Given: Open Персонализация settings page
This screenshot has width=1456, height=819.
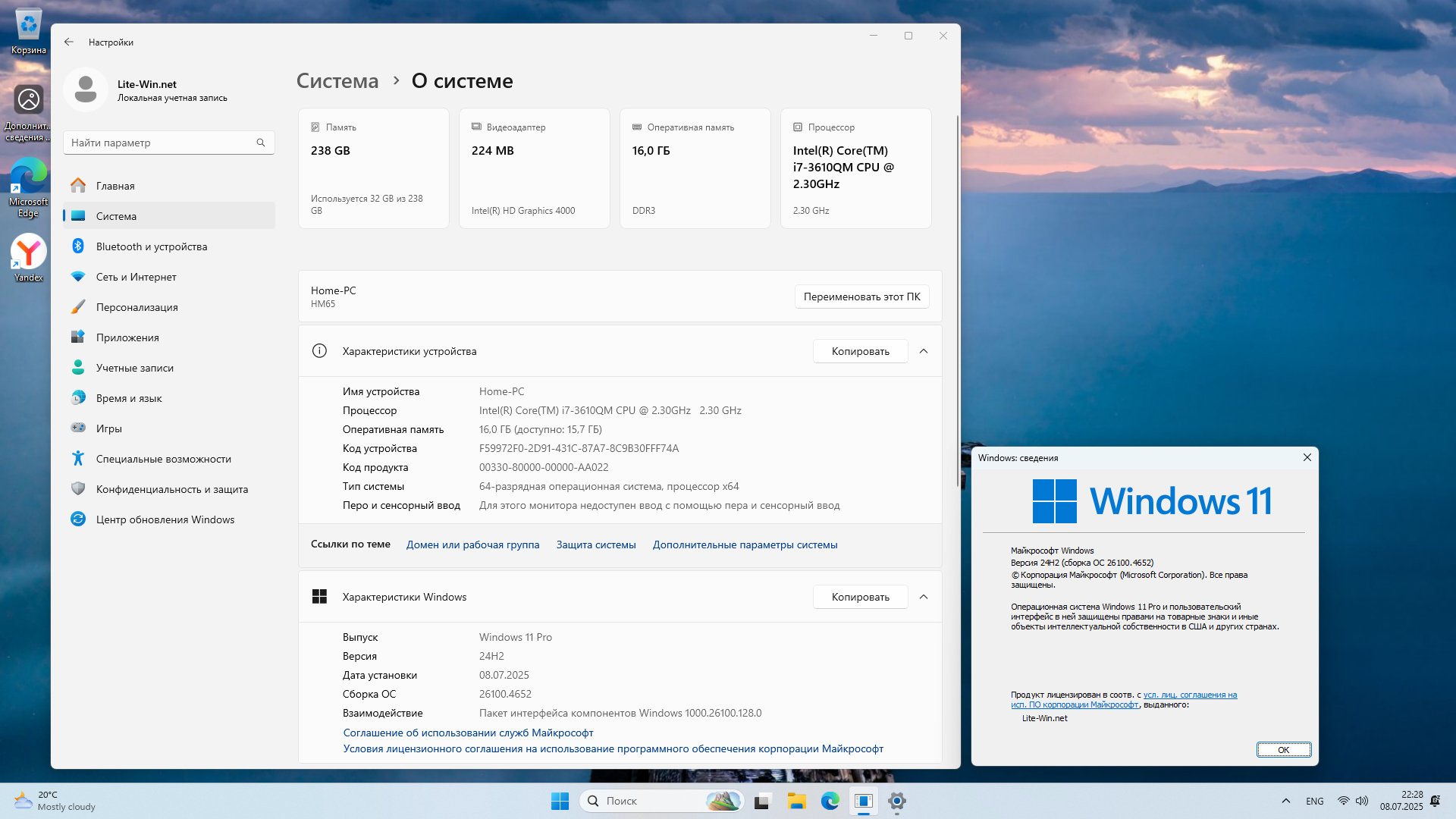Looking at the screenshot, I should (x=137, y=307).
